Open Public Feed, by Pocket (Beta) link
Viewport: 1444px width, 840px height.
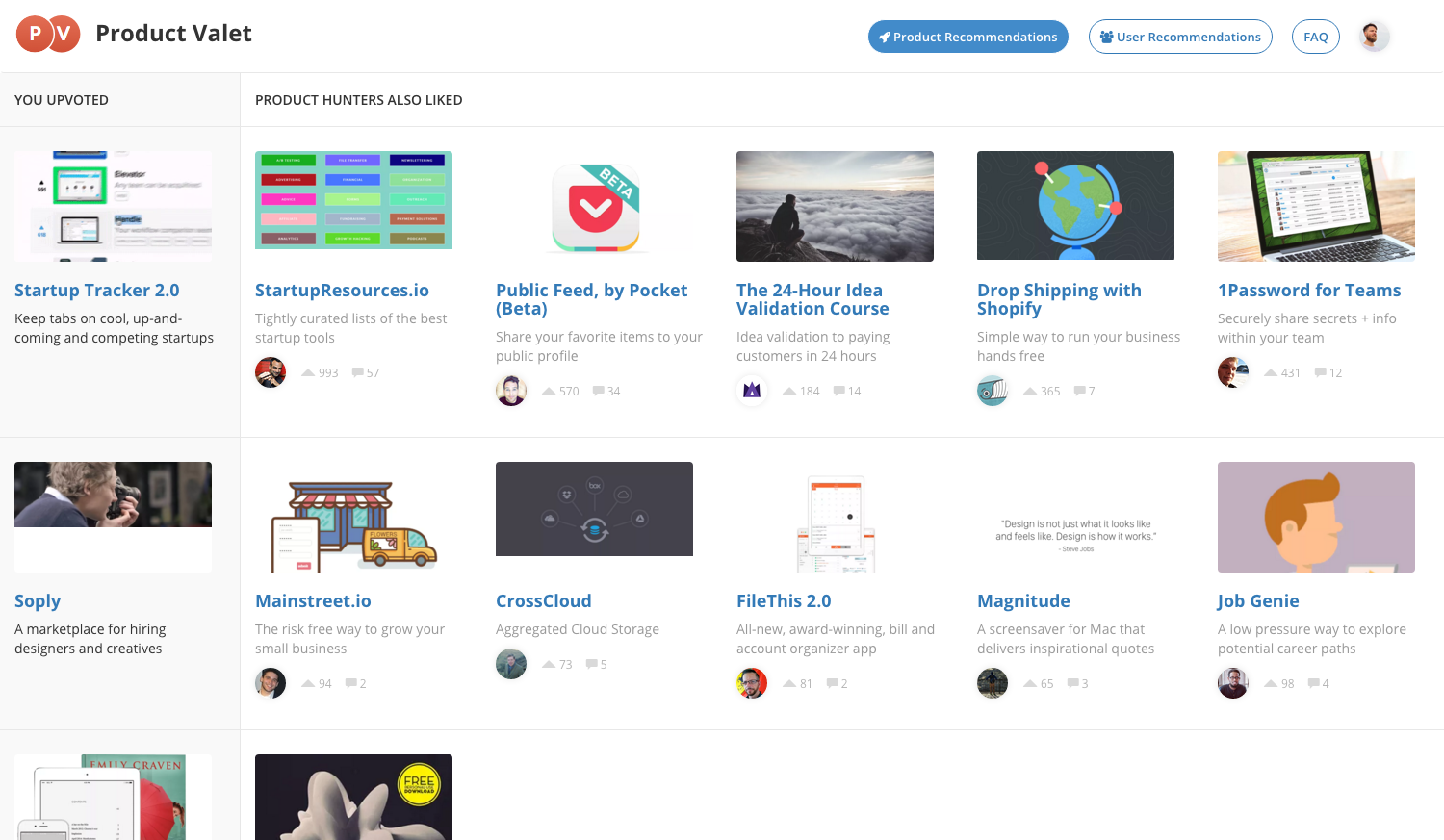tap(591, 299)
